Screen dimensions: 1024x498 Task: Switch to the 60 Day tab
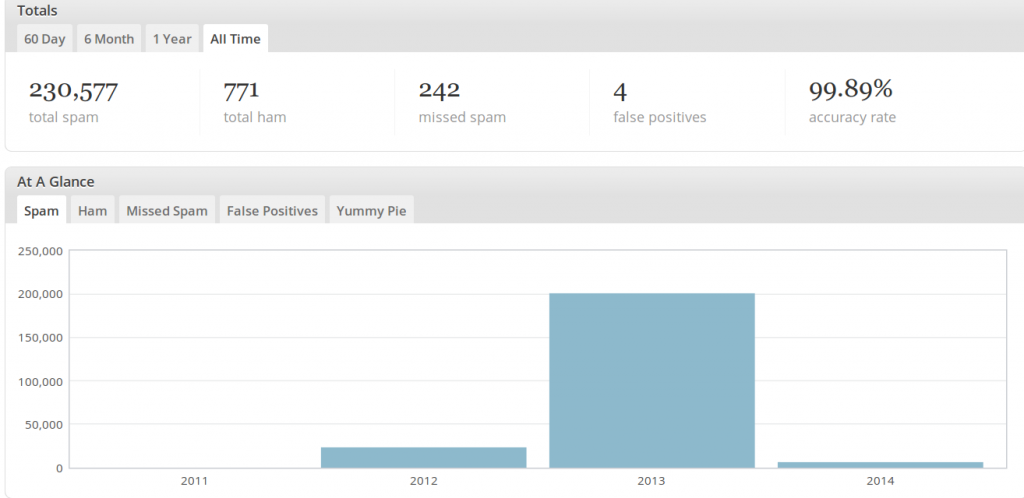coord(44,39)
